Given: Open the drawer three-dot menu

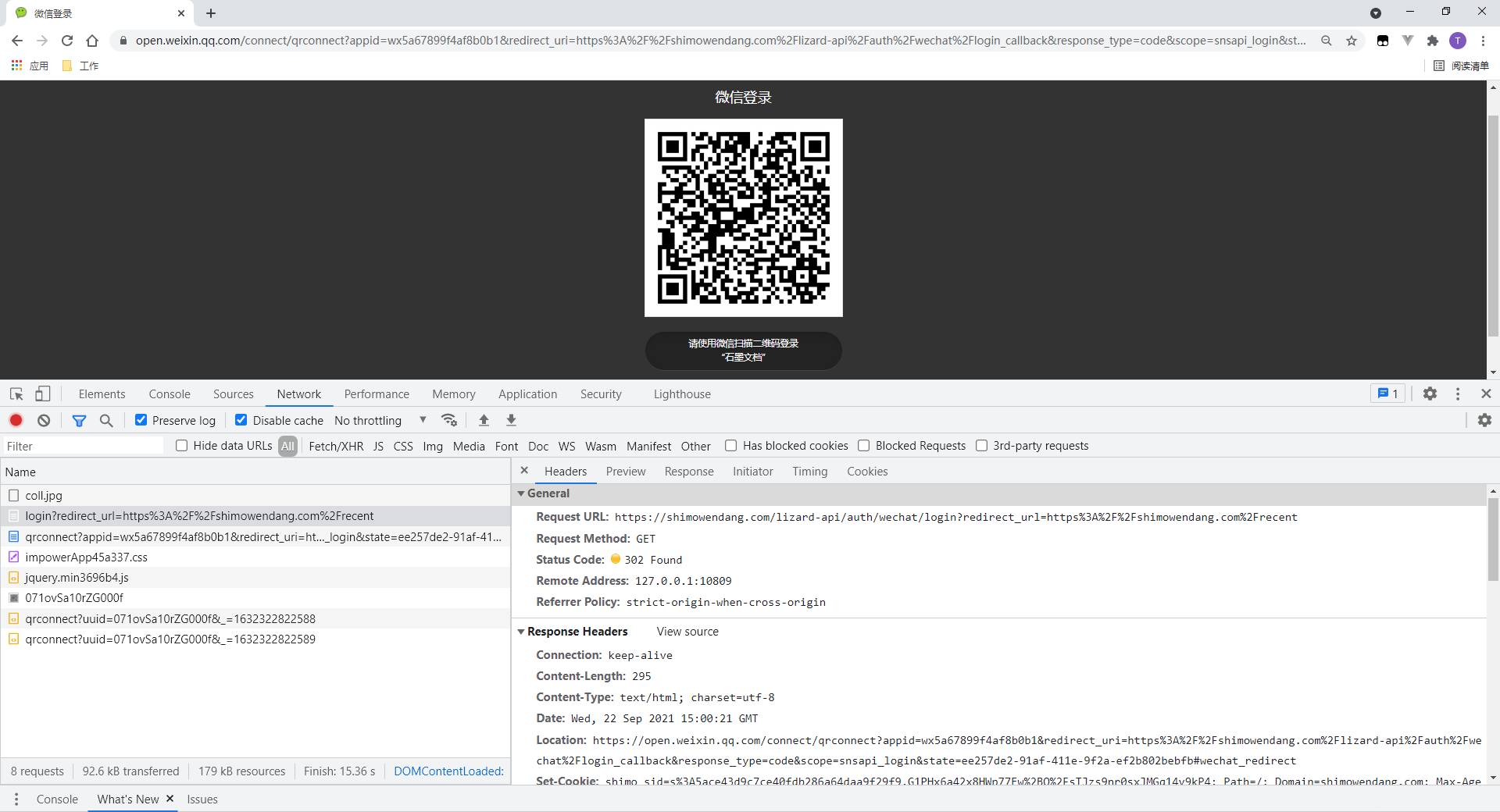Looking at the screenshot, I should 16,800.
